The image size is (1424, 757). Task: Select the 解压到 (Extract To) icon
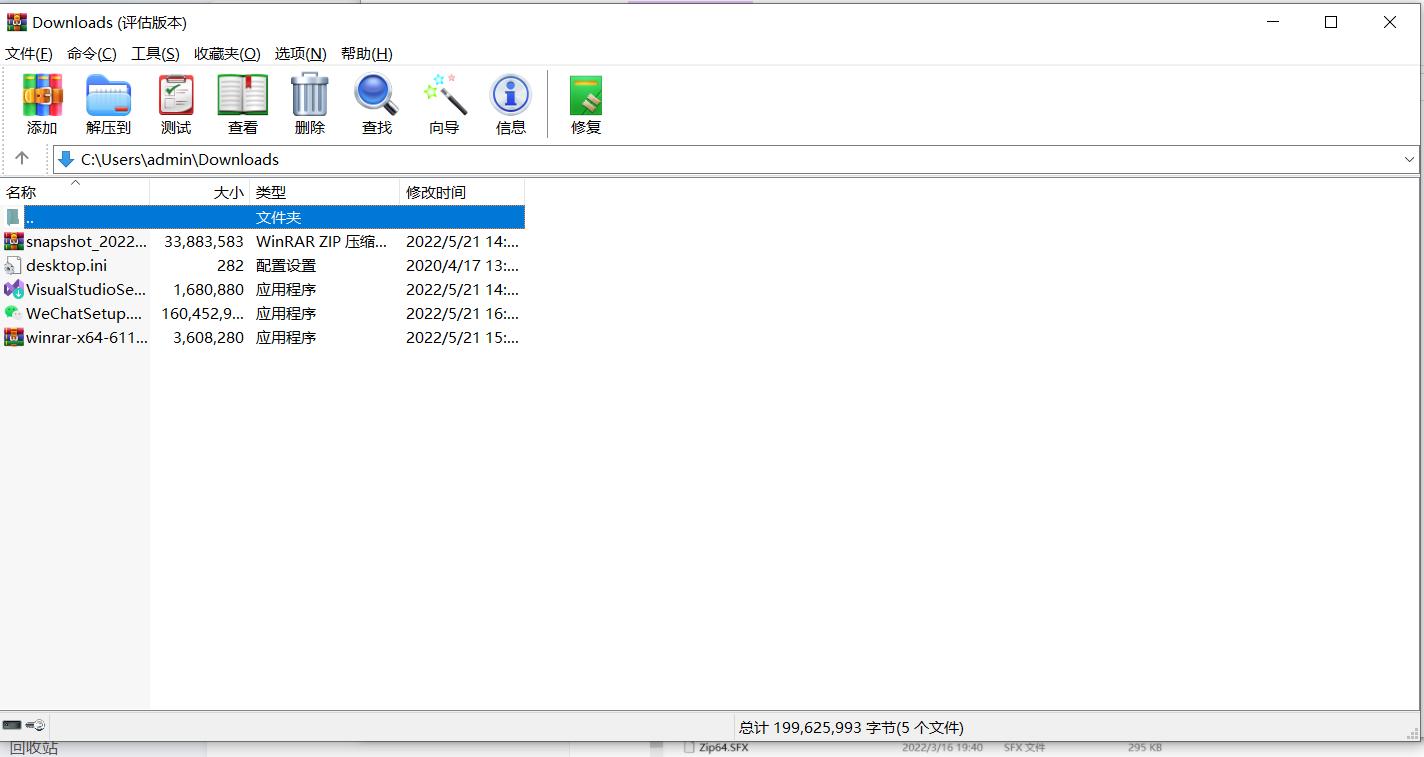pos(108,103)
